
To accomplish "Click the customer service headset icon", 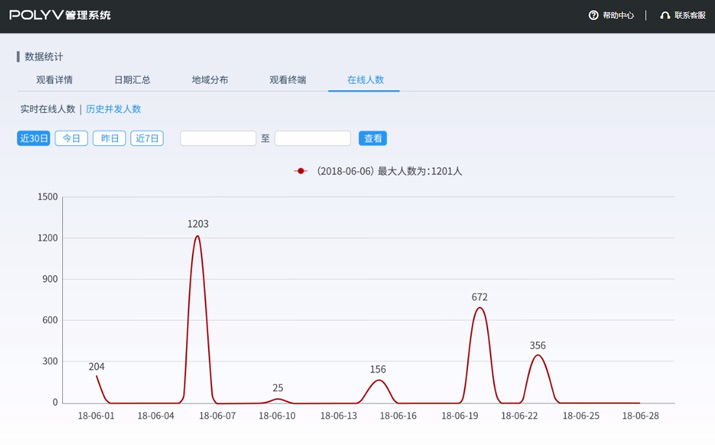I will point(665,16).
